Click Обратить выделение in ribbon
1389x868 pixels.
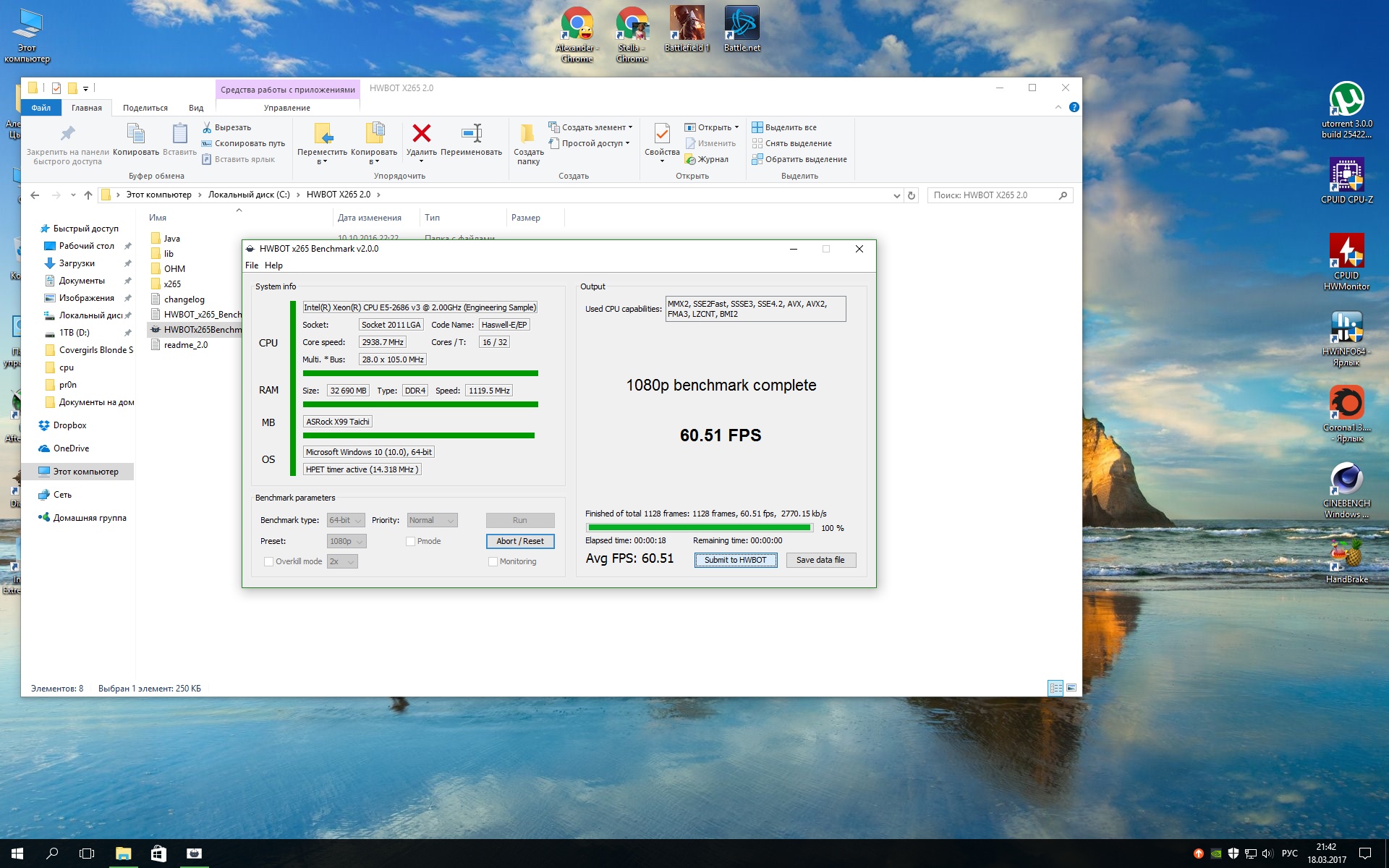pos(799,159)
